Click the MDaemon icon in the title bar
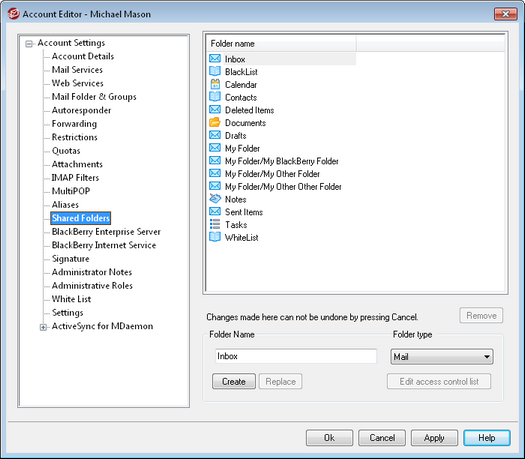Viewport: 525px width, 459px height. pos(13,14)
